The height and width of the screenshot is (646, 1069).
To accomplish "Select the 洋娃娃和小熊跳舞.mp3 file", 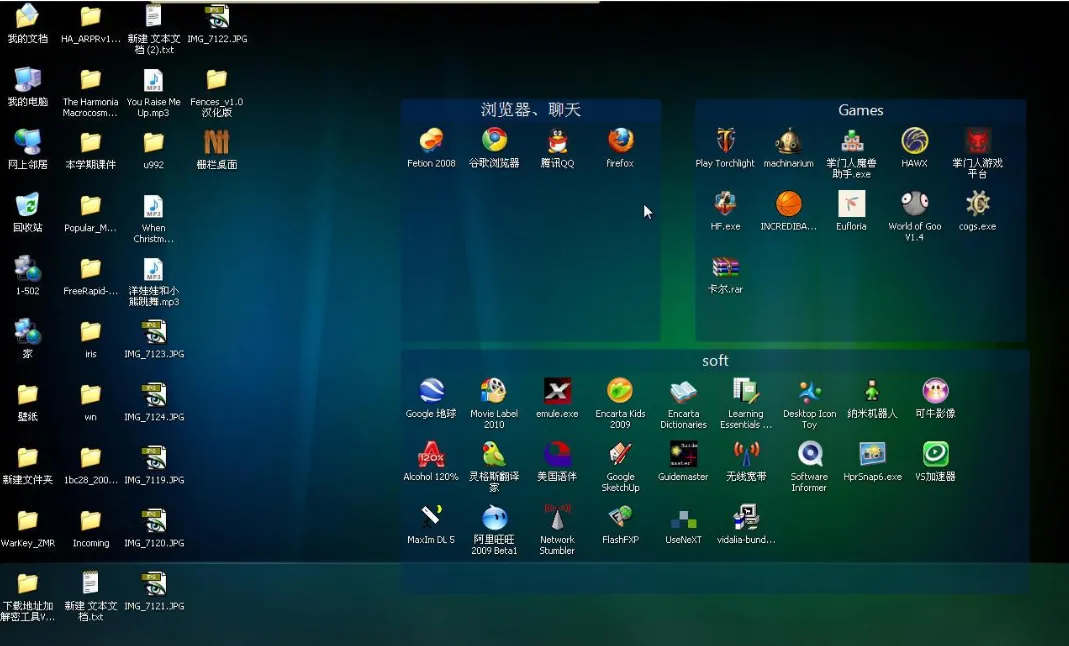I will point(153,268).
